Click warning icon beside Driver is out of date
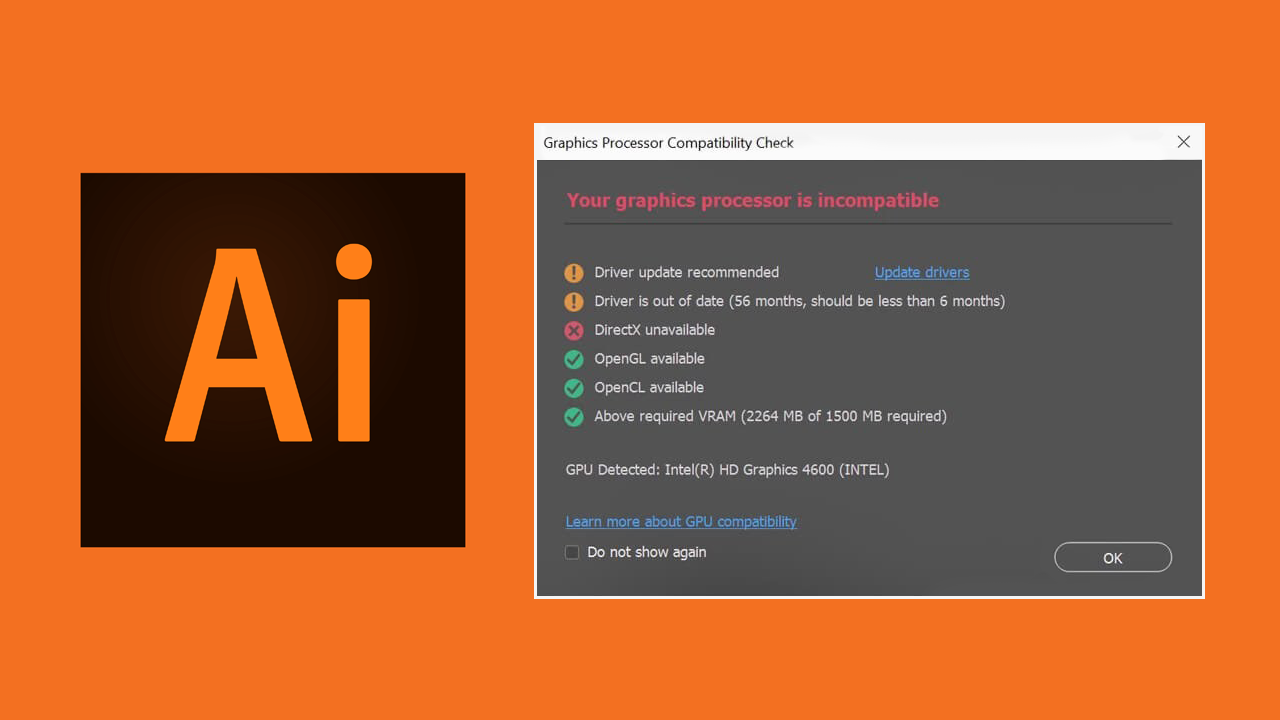Viewport: 1280px width, 720px height. pos(574,301)
